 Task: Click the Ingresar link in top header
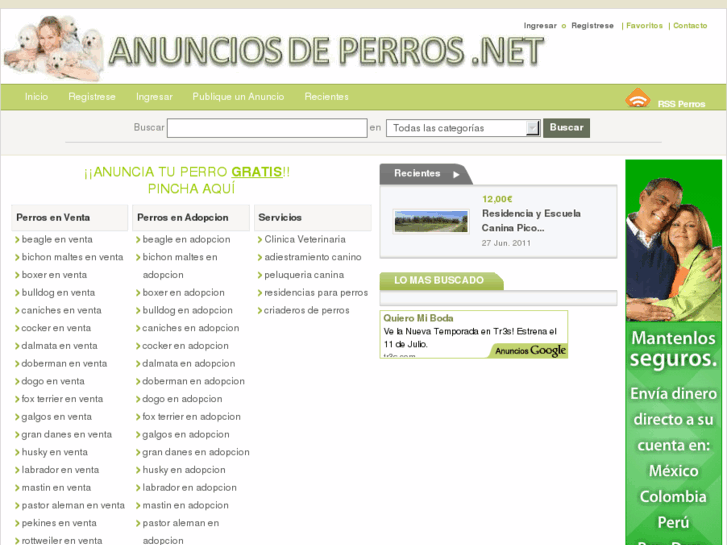click(x=540, y=26)
